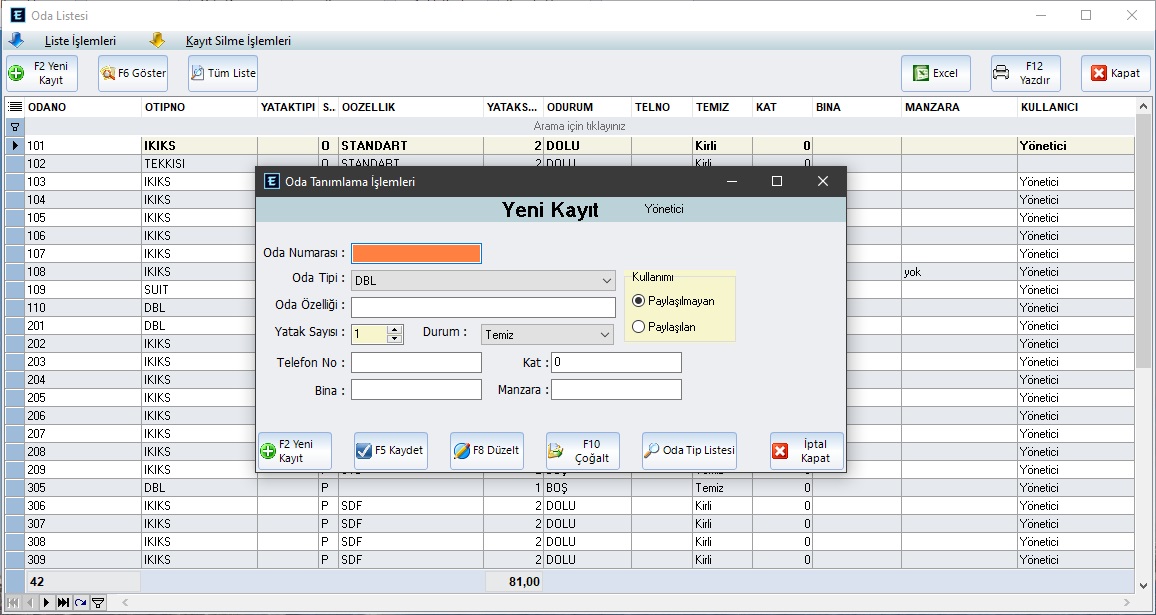
Task: Click the refresh arrow in grid navigator
Action: click(80, 602)
